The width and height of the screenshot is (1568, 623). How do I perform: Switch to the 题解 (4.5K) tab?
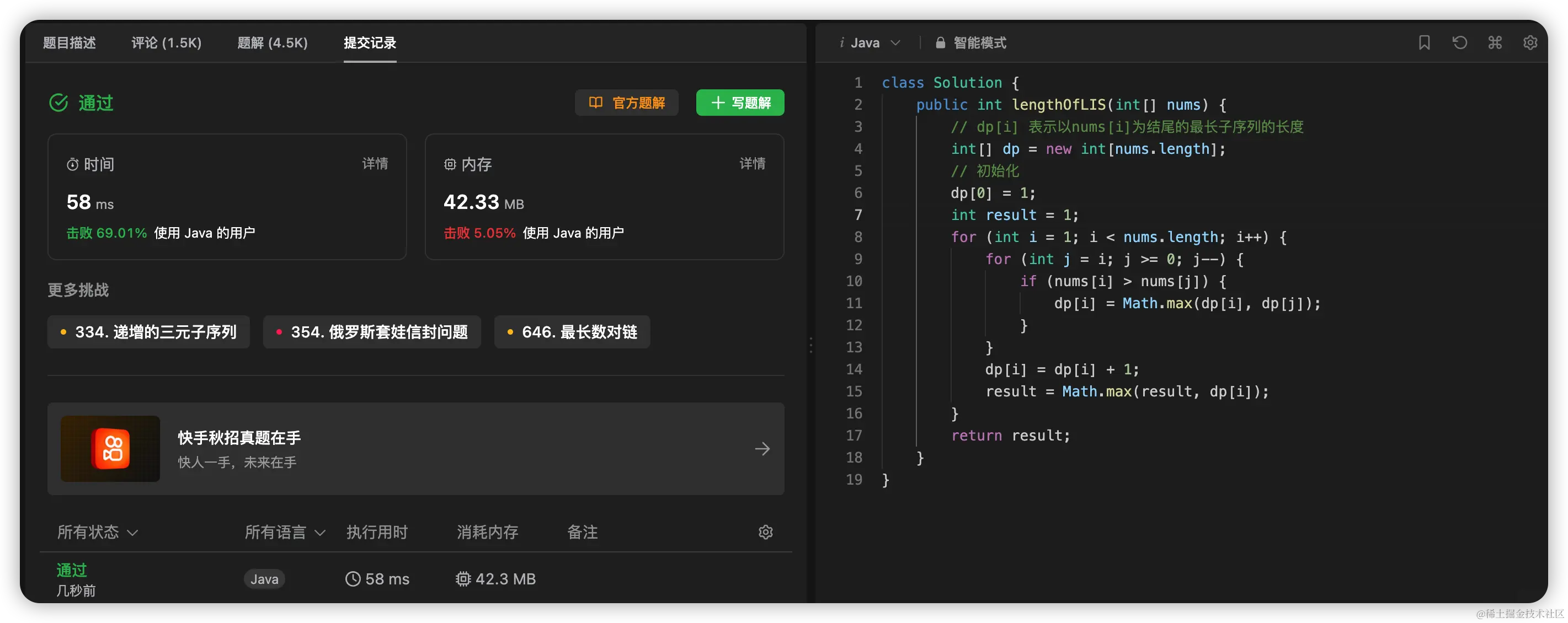[x=272, y=42]
